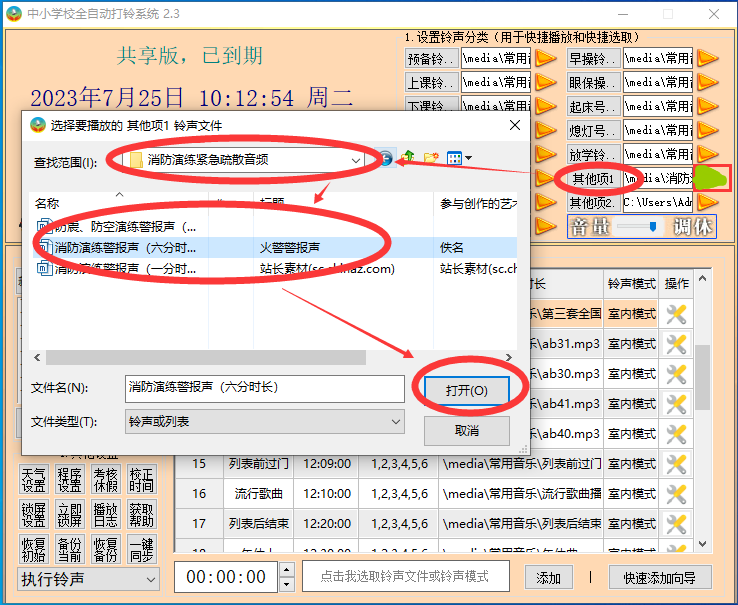Go up one folder level in dialog
738x605 pixels.
409,157
